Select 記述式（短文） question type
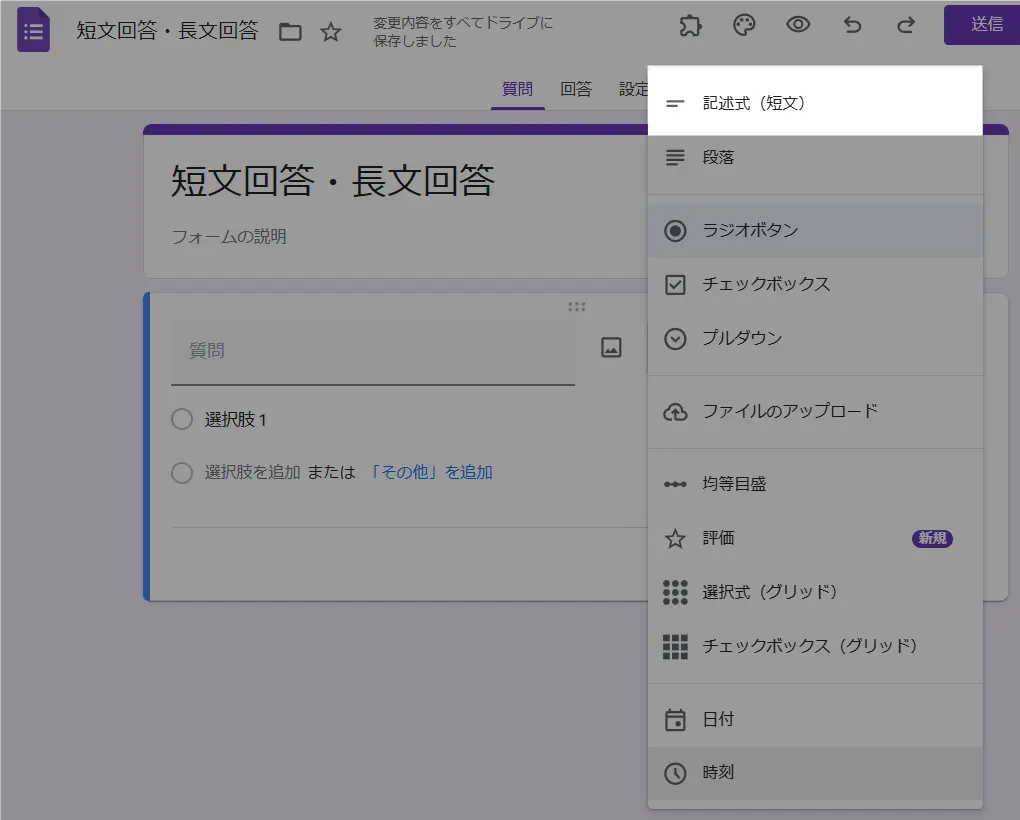The width and height of the screenshot is (1020, 820). pyautogui.click(x=815, y=103)
